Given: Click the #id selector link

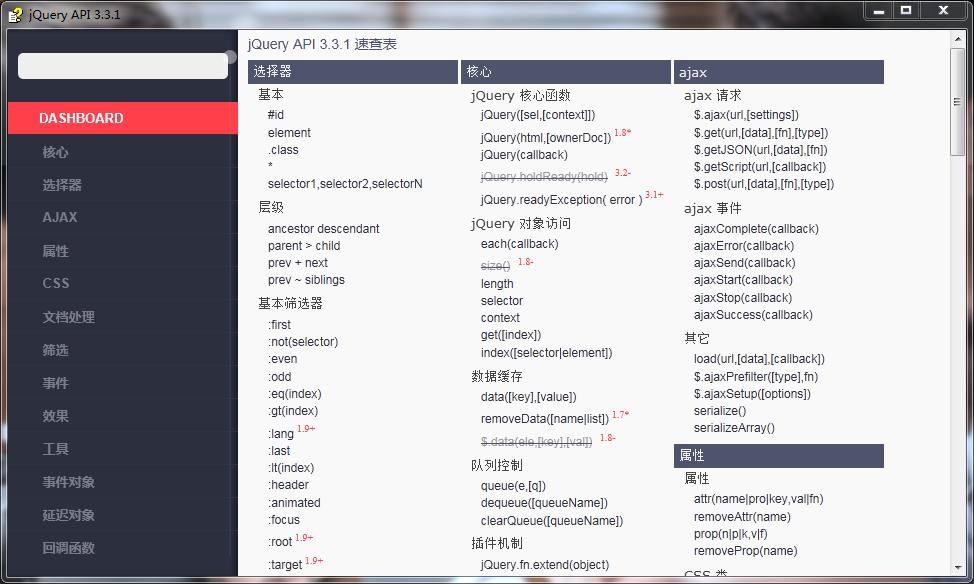Looking at the screenshot, I should tap(276, 115).
